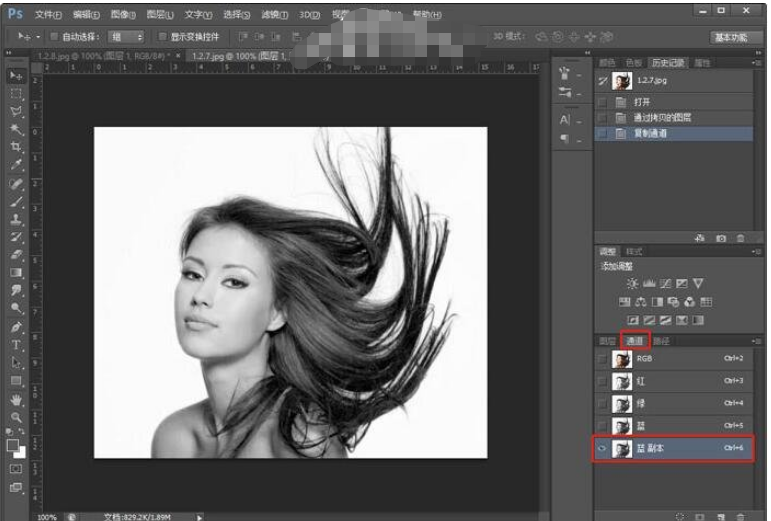Screen dimensions: 771x521
Task: Select the 通过拷贝的图层 history step
Action: point(662,117)
